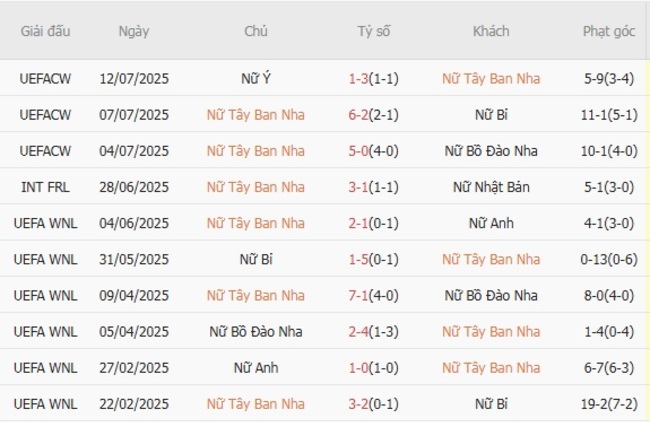Select the Chủ column header
Image resolution: width=650 pixels, height=427 pixels.
coord(255,31)
